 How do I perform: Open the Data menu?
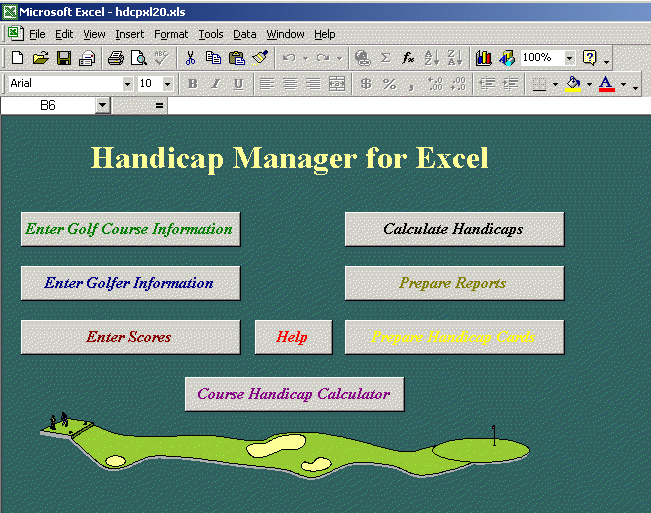[245, 34]
